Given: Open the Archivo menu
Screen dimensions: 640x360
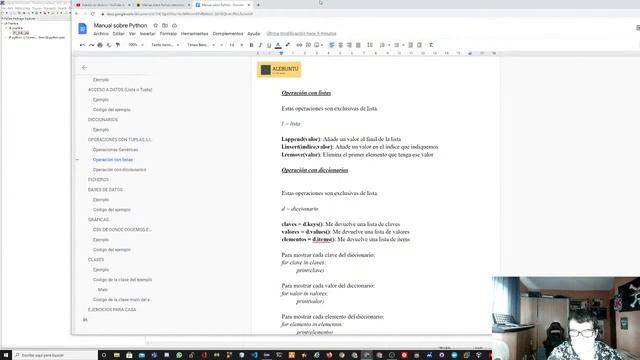Looking at the screenshot, I should (x=101, y=33).
